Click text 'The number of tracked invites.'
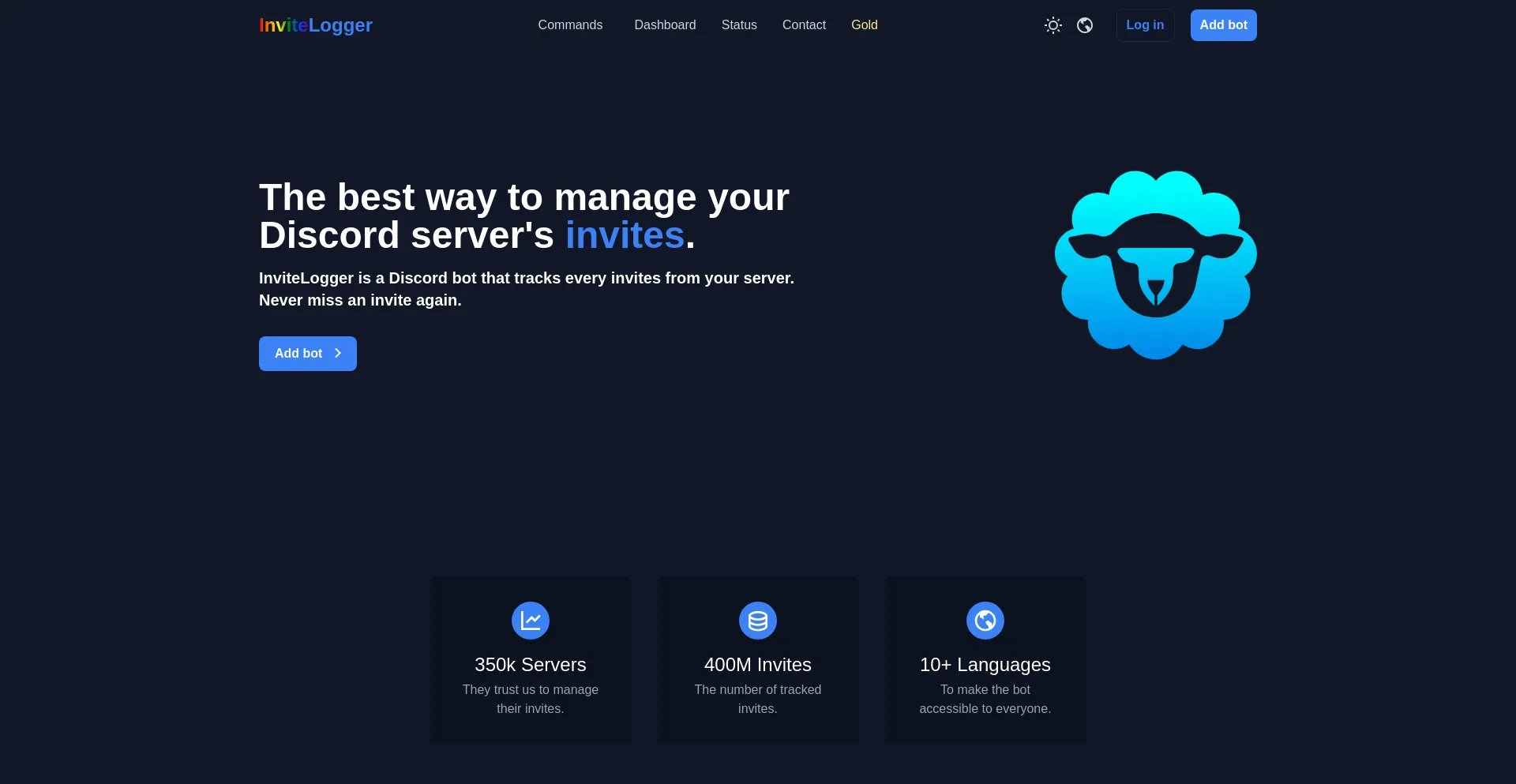This screenshot has height=784, width=1516. click(758, 700)
